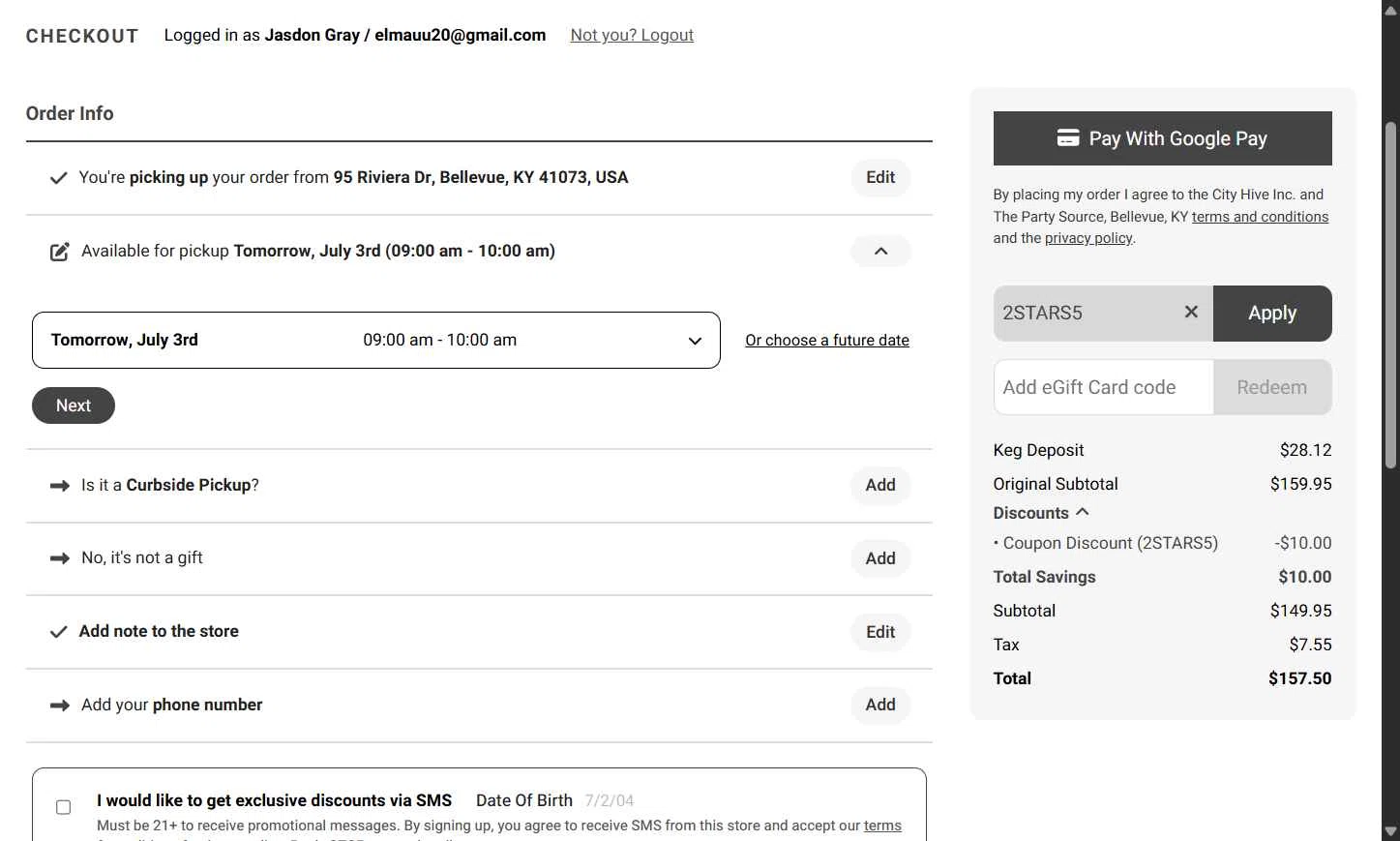This screenshot has height=841, width=1400.
Task: Click the Total amount $157.50
Action: coord(1299,678)
